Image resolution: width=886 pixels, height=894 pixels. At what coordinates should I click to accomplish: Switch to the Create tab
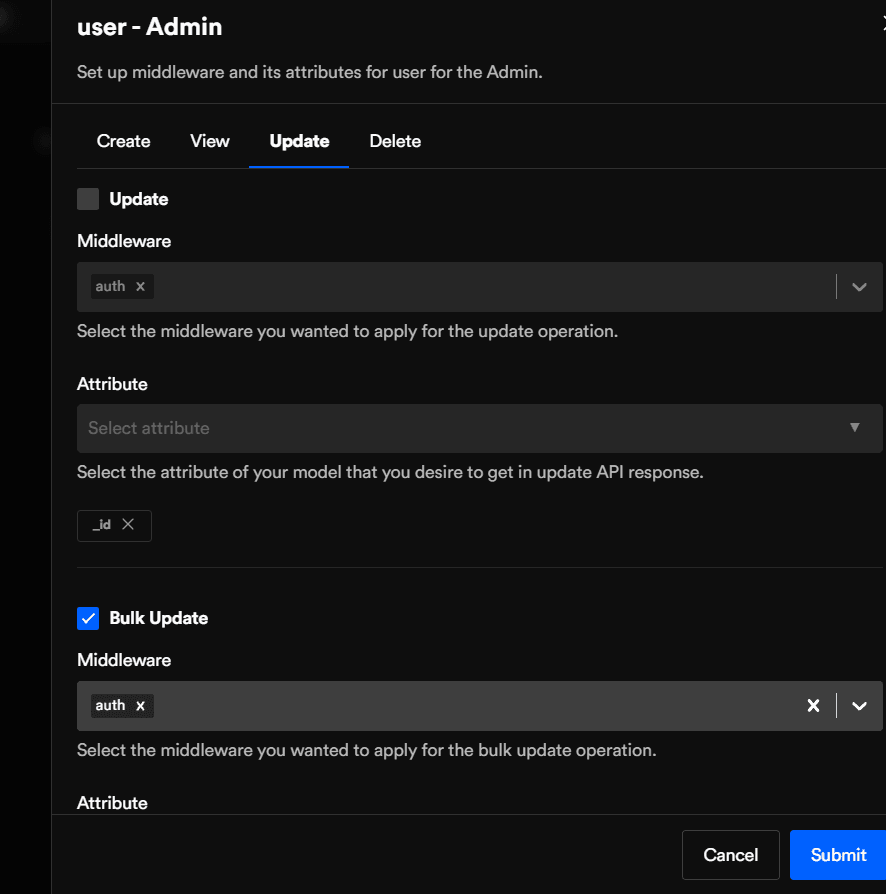[x=123, y=141]
